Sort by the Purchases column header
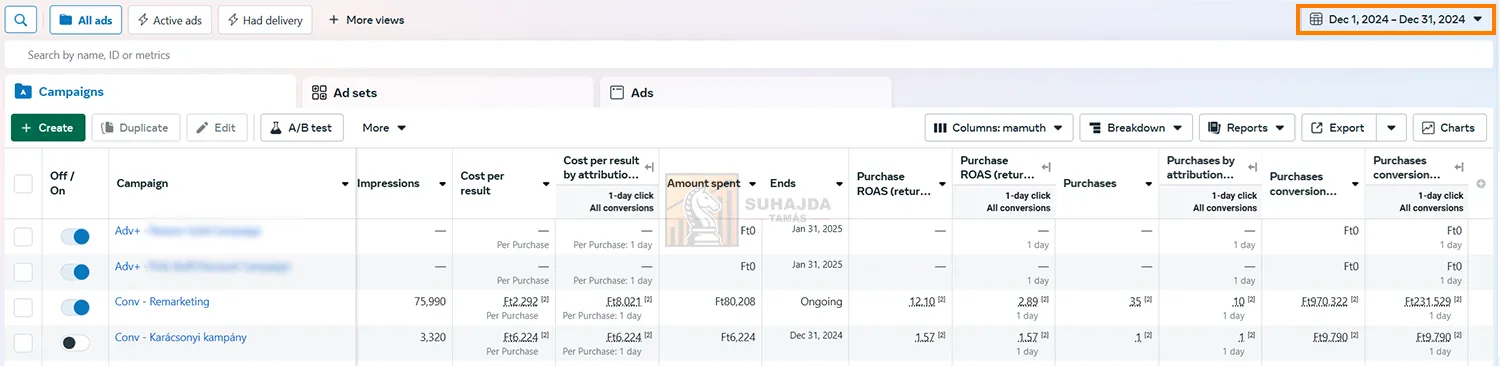Viewport: 1500px width, 366px height. (x=1107, y=184)
